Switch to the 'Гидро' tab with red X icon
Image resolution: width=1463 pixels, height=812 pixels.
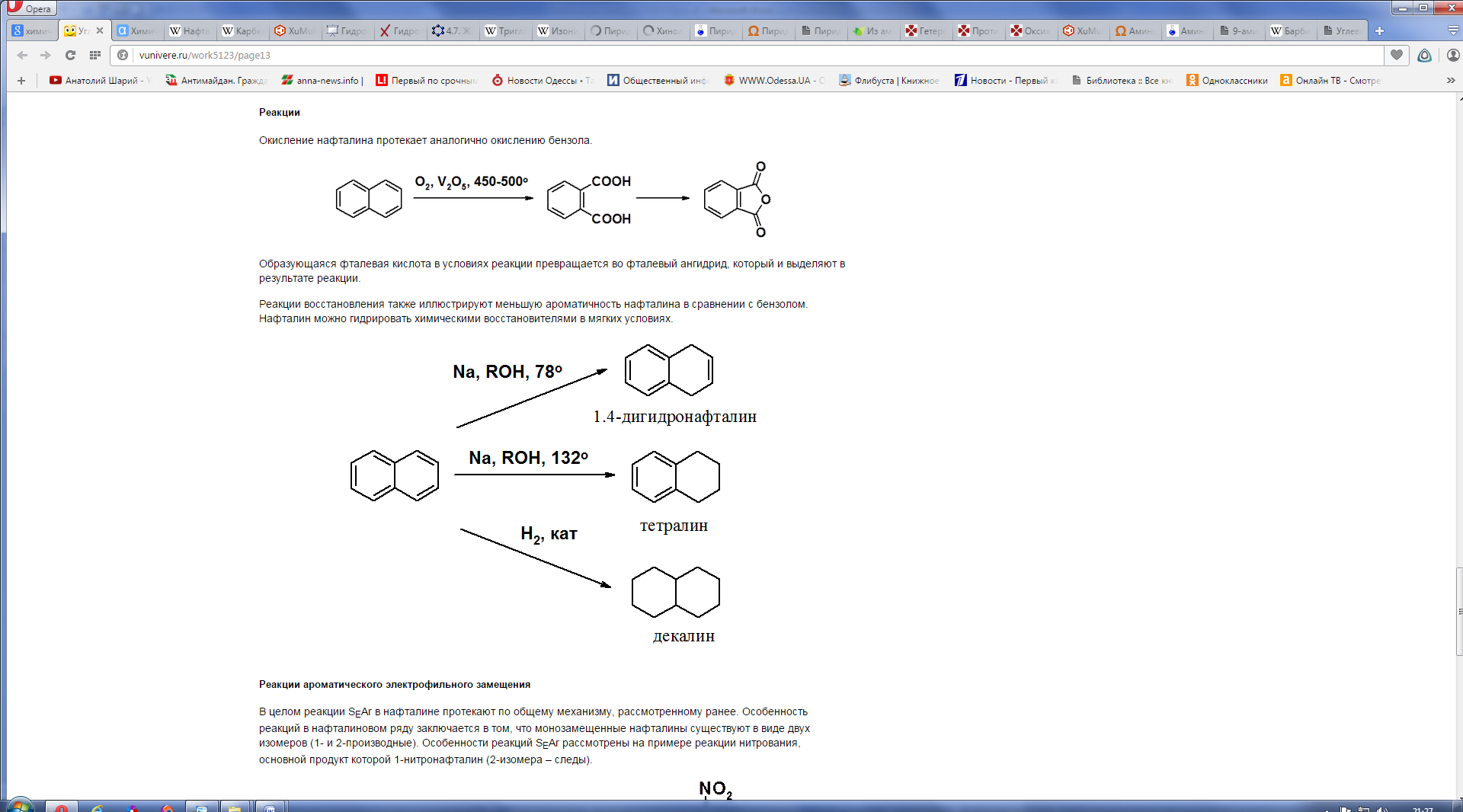pyautogui.click(x=400, y=31)
